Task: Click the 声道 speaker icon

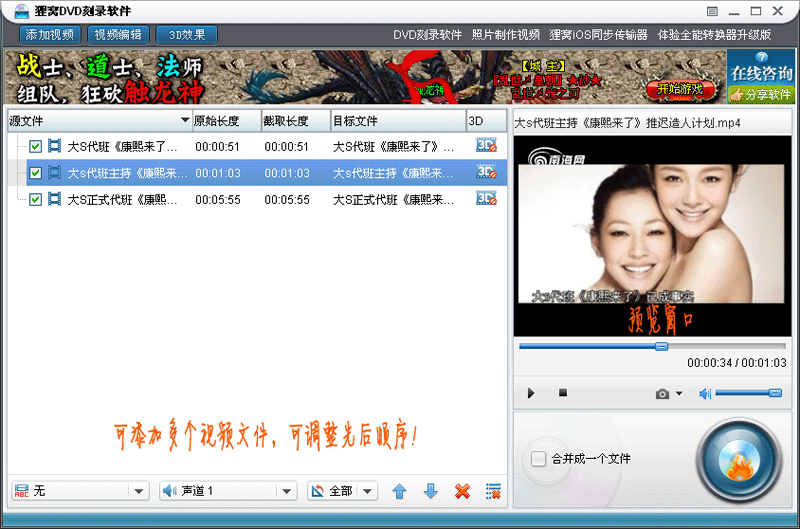Action: click(x=169, y=491)
